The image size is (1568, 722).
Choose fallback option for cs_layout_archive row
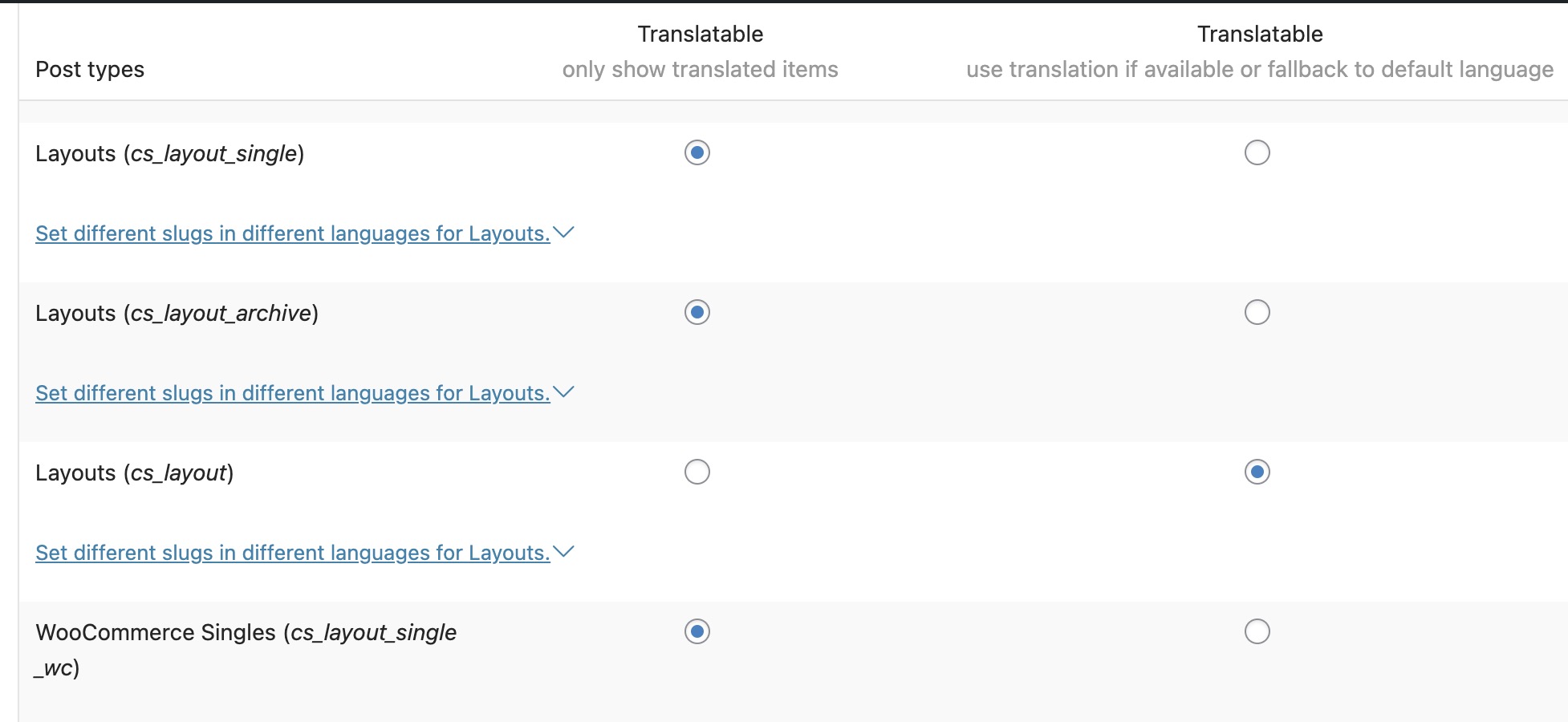1257,312
